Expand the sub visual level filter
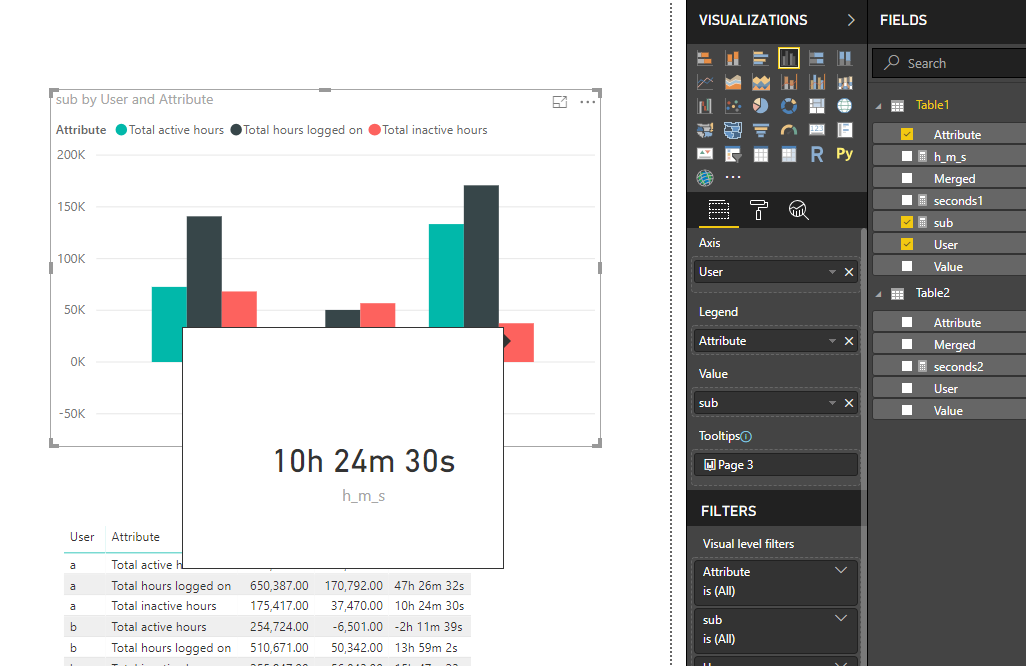This screenshot has width=1026, height=666. (841, 618)
